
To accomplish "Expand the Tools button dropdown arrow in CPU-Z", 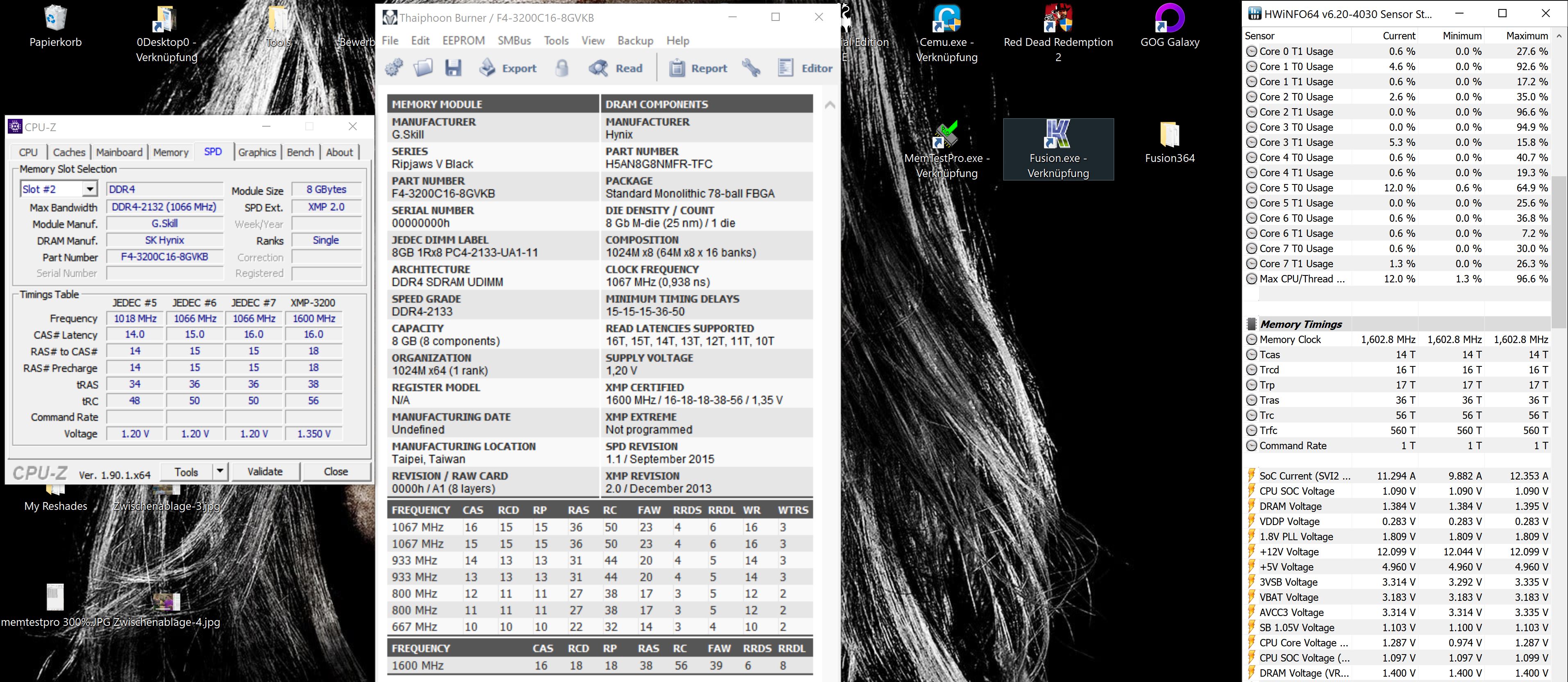I will [x=220, y=471].
